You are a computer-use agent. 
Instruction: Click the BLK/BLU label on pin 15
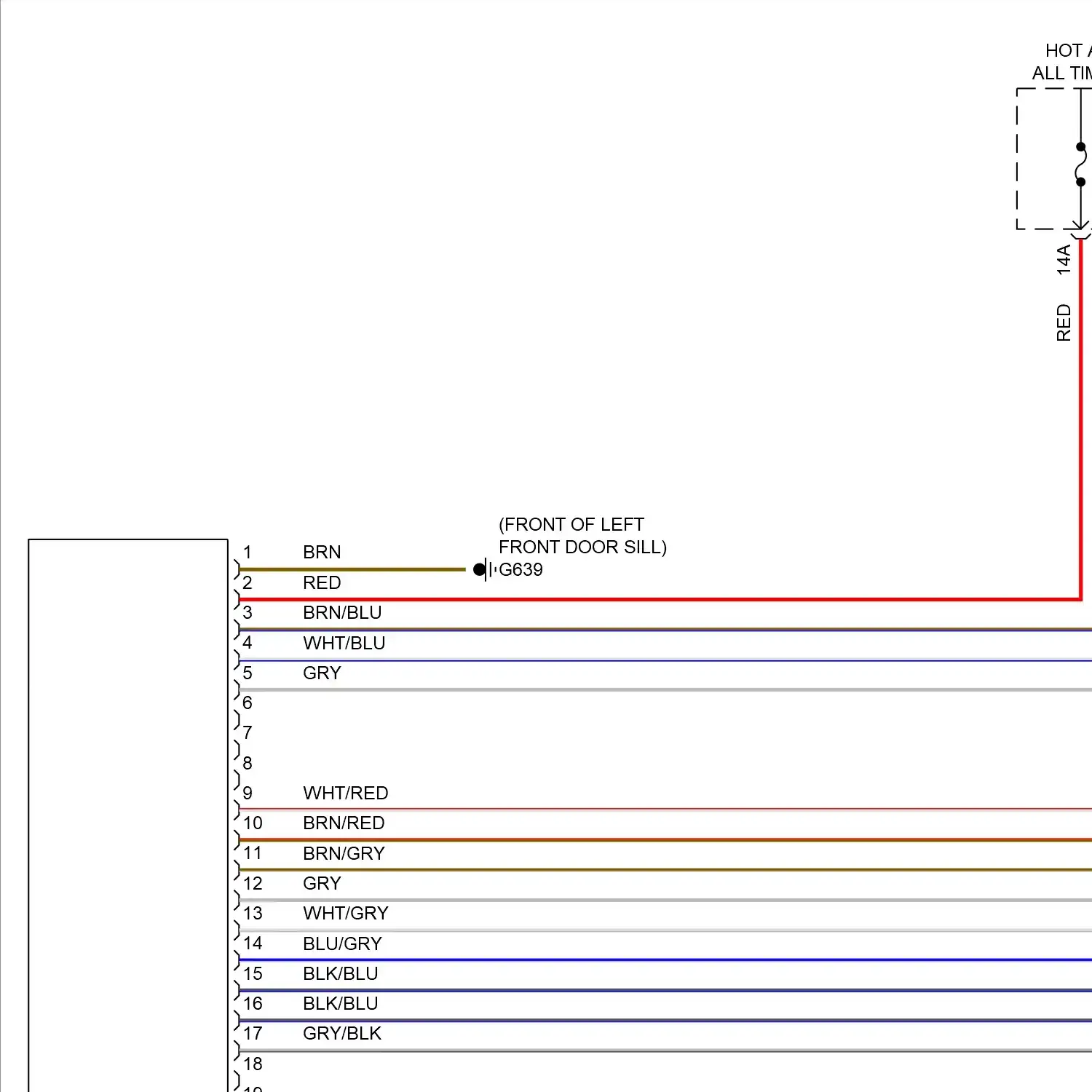click(x=341, y=973)
